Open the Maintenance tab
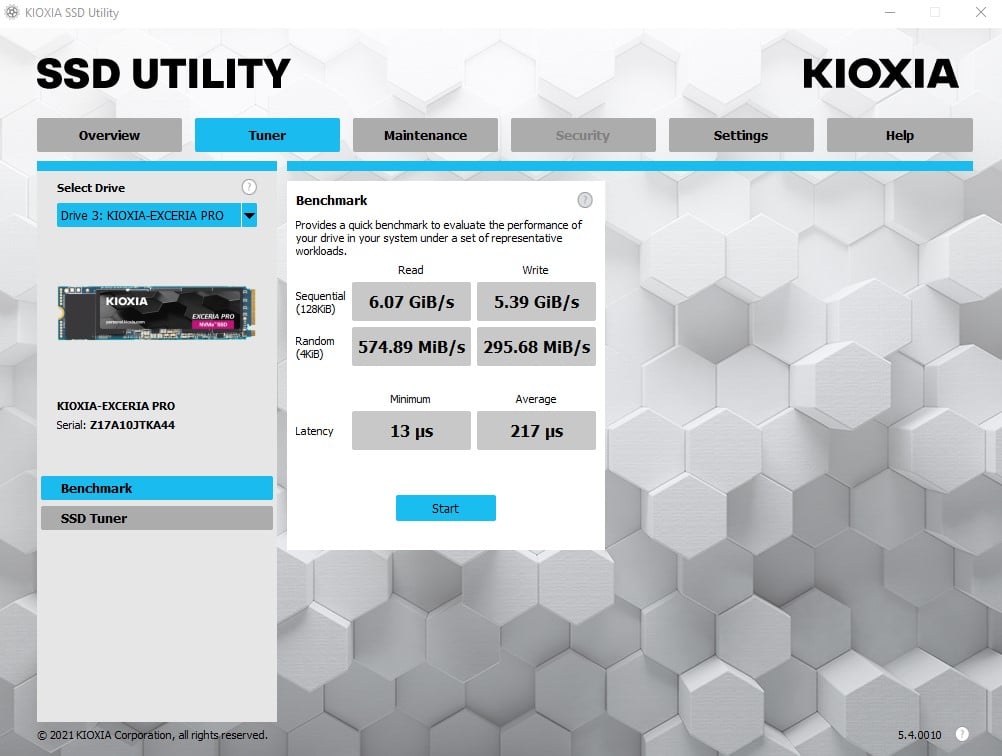 (x=425, y=135)
